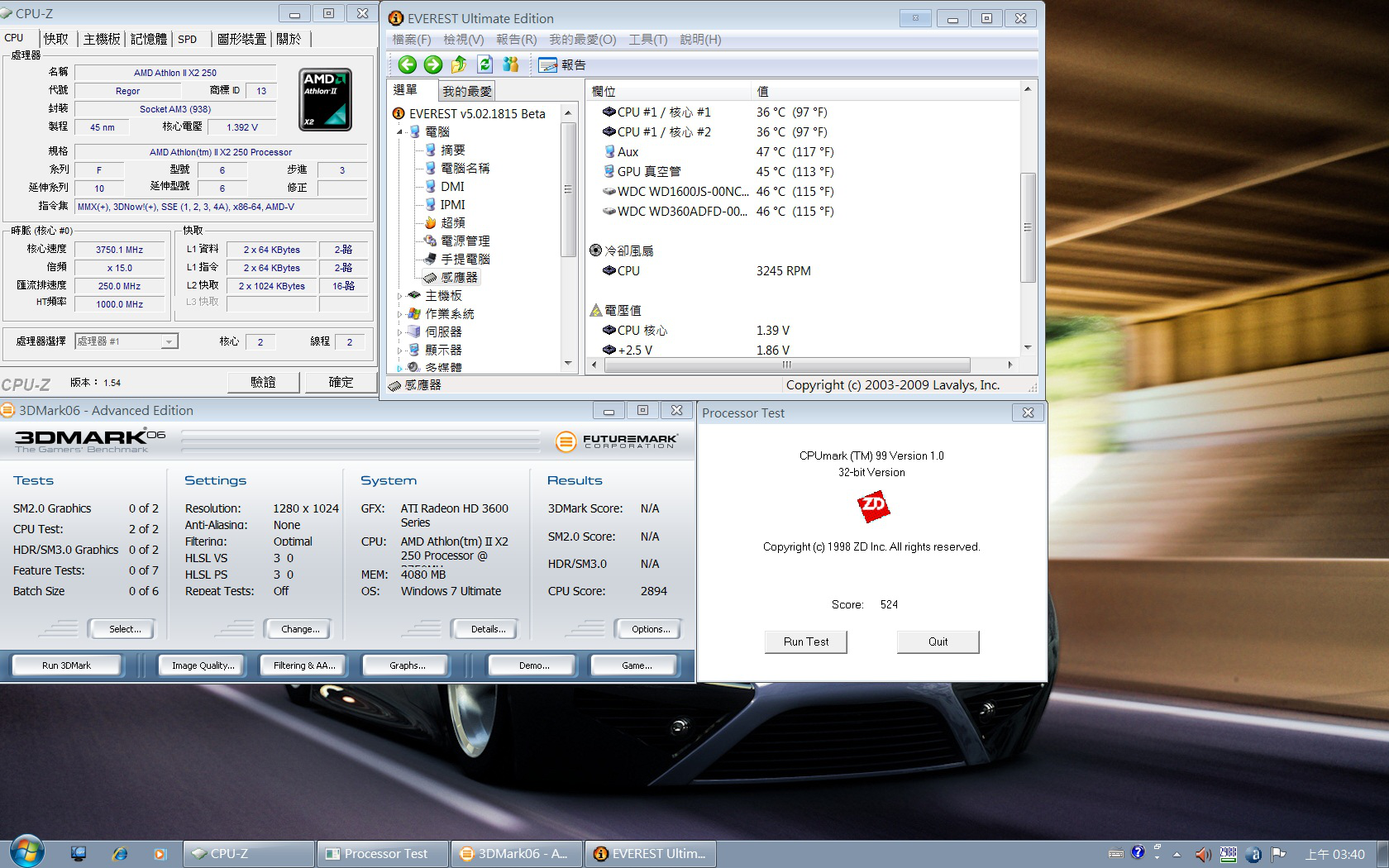Image resolution: width=1389 pixels, height=868 pixels.
Task: Click the green Forward arrow in EVEREST toolbar
Action: pos(432,64)
